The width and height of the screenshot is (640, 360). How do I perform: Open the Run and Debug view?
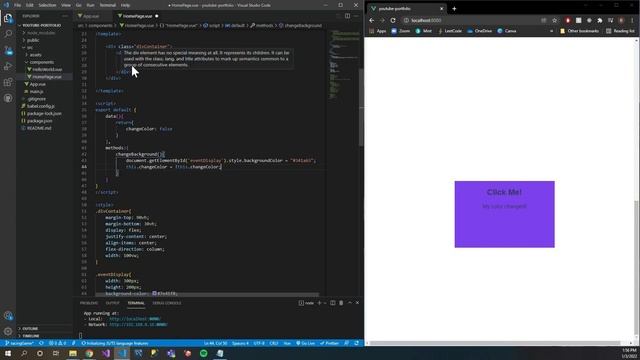(8, 66)
